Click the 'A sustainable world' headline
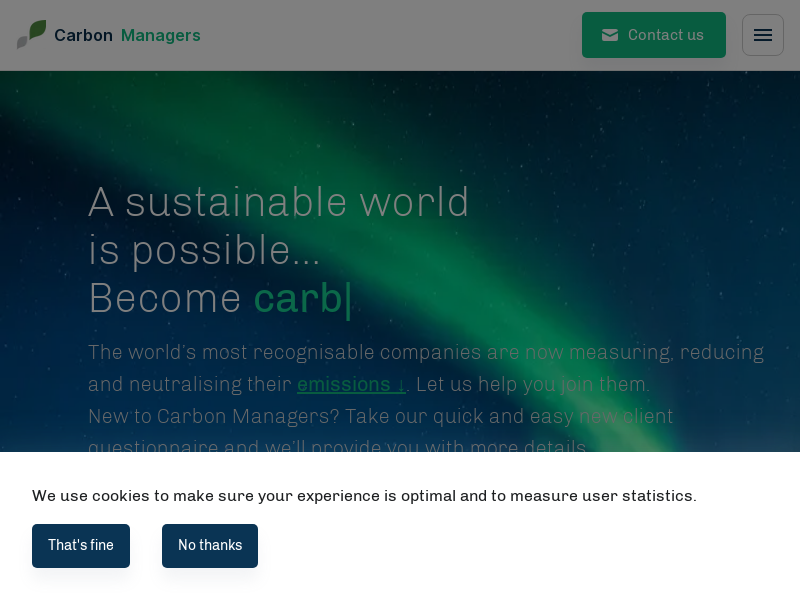Image resolution: width=800 pixels, height=600 pixels. (279, 202)
